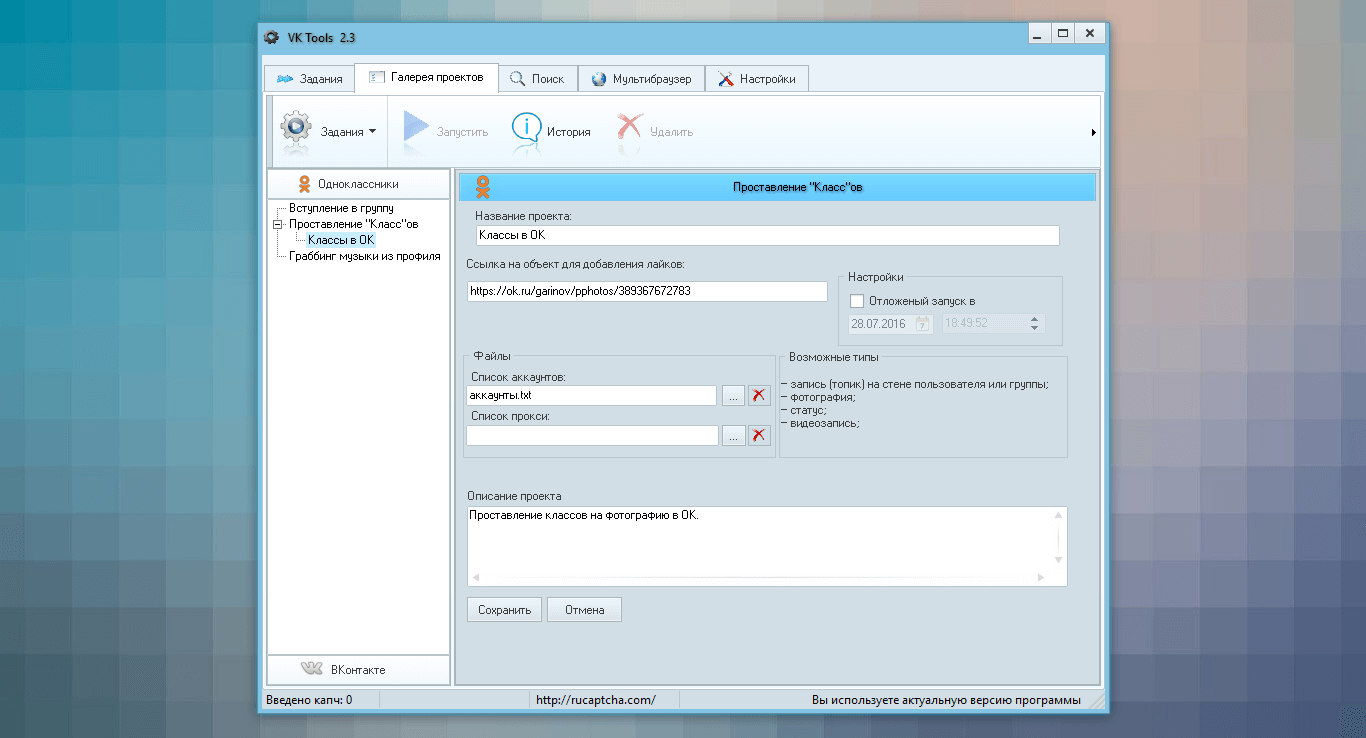Browse for the accounts list file
The image size is (1366, 738).
point(733,396)
